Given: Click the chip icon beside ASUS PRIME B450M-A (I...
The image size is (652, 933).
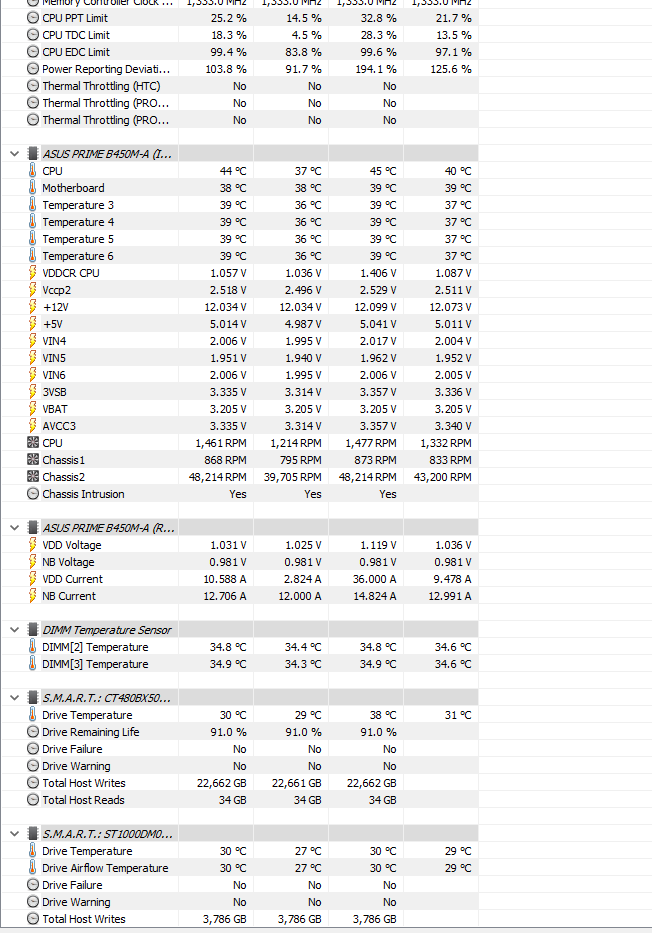Looking at the screenshot, I should tap(33, 154).
